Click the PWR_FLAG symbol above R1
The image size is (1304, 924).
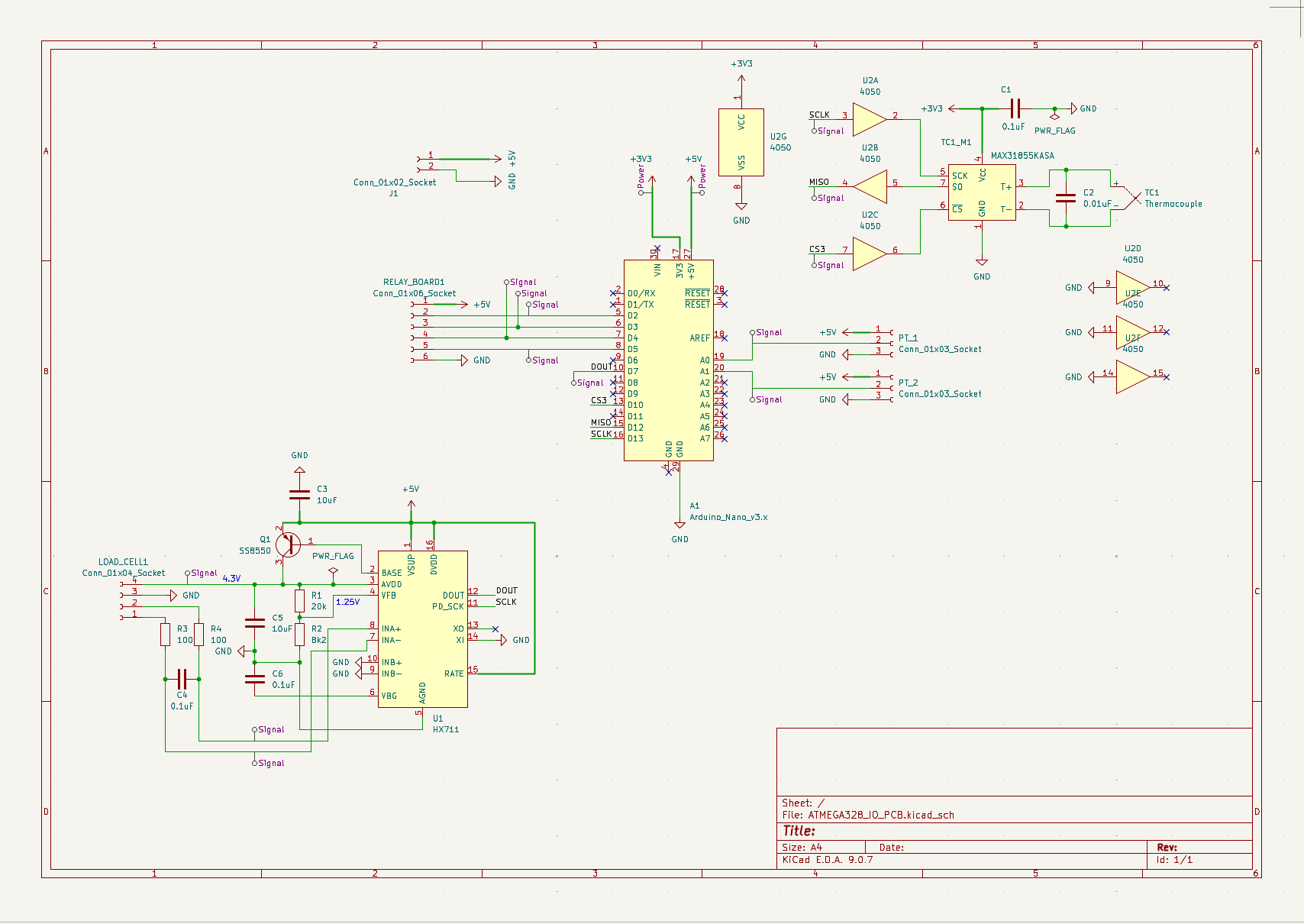[x=333, y=570]
